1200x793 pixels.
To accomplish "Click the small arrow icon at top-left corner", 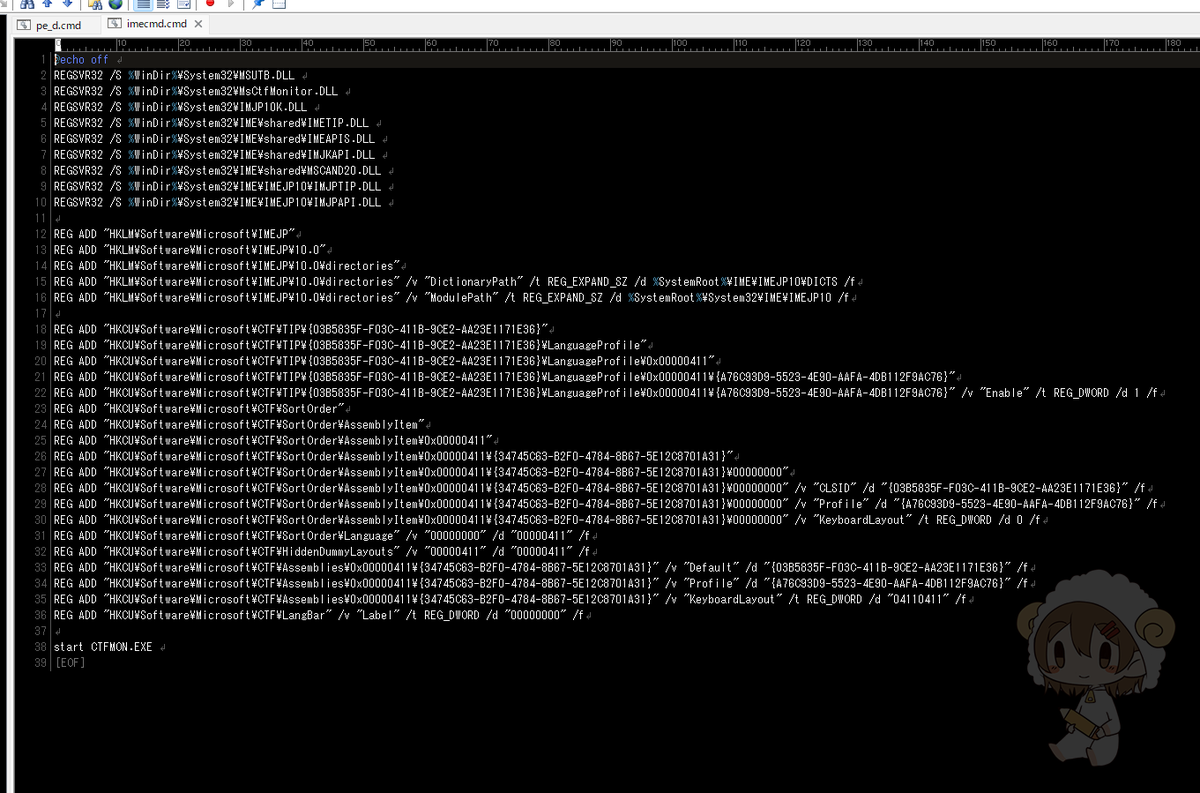I will point(3,5).
